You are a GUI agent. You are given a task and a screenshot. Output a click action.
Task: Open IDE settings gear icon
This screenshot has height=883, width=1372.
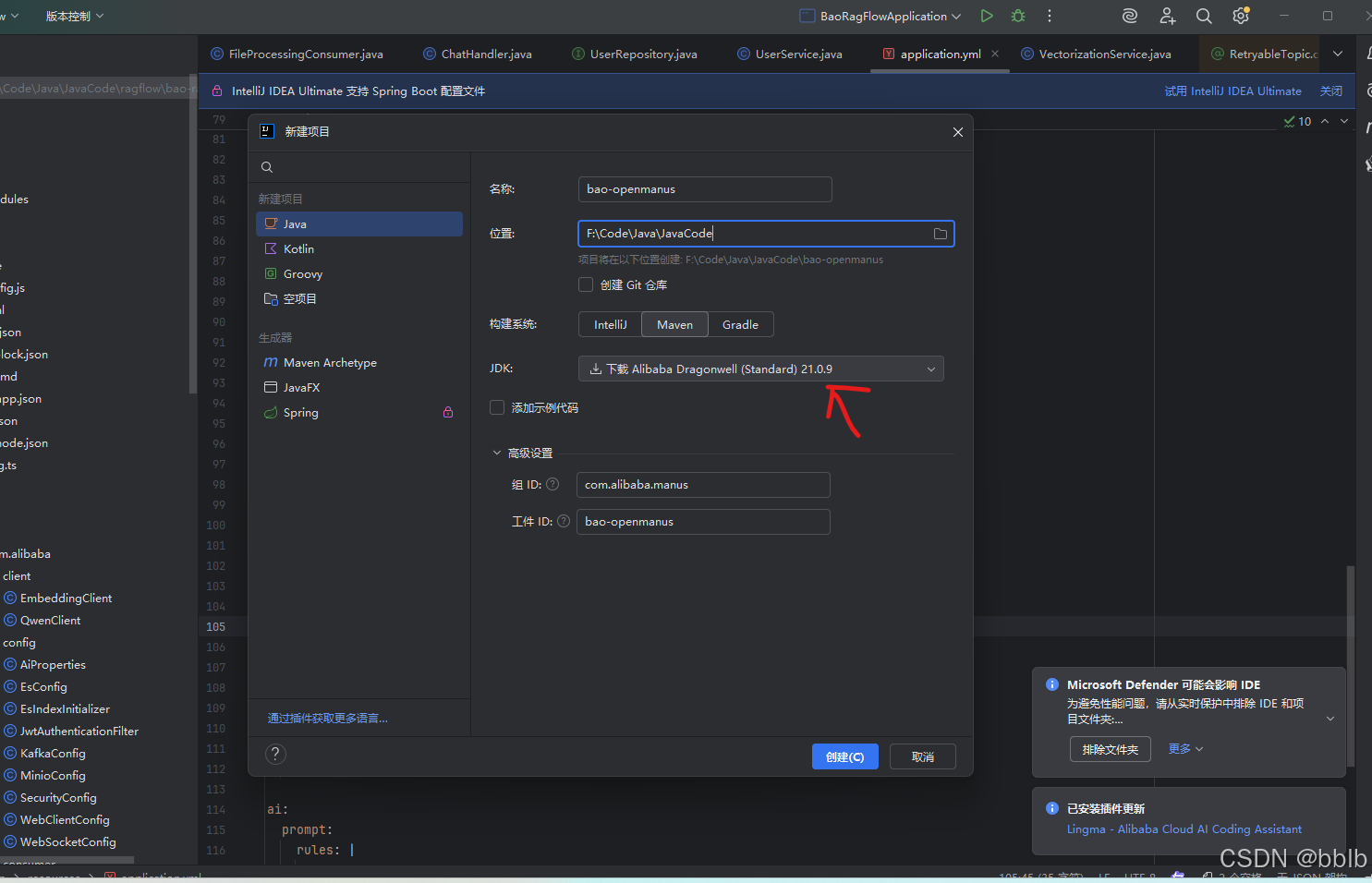click(x=1241, y=16)
